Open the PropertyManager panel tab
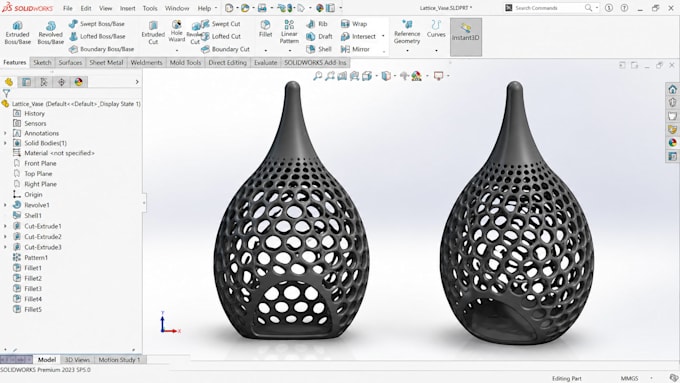Viewport: 680px width, 383px height. coord(26,82)
